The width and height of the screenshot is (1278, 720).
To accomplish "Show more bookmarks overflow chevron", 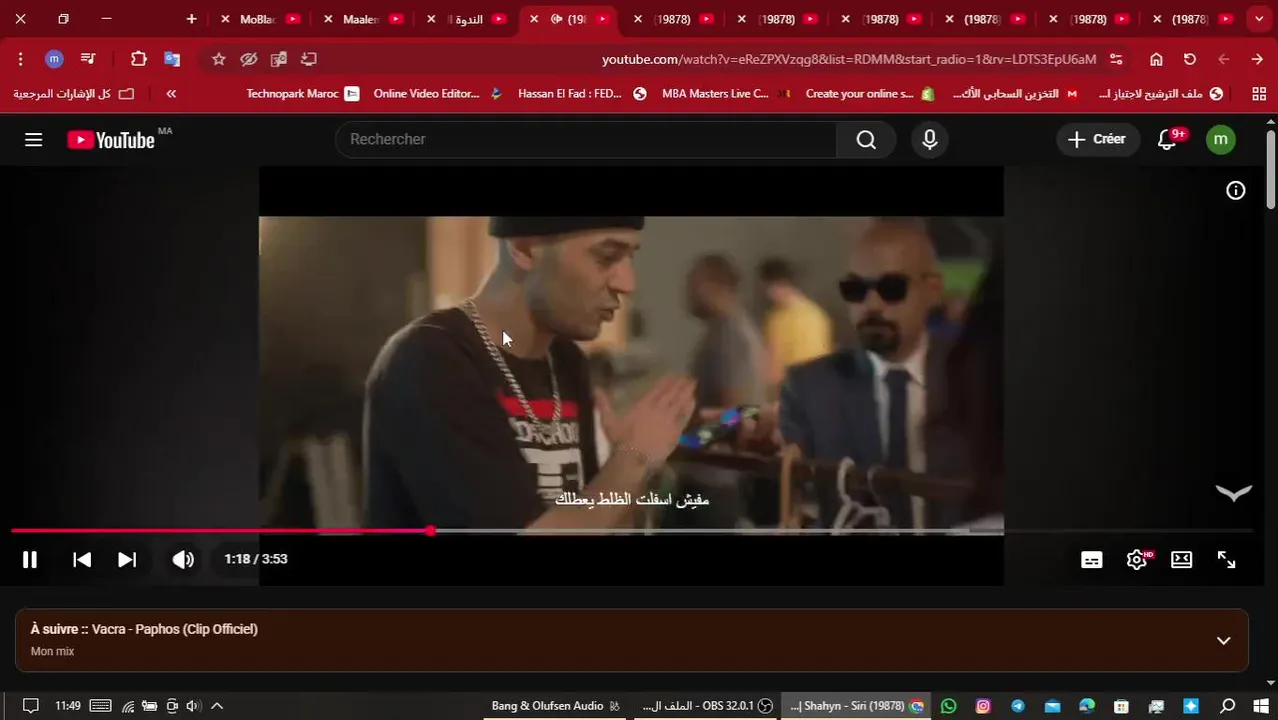I will [171, 94].
